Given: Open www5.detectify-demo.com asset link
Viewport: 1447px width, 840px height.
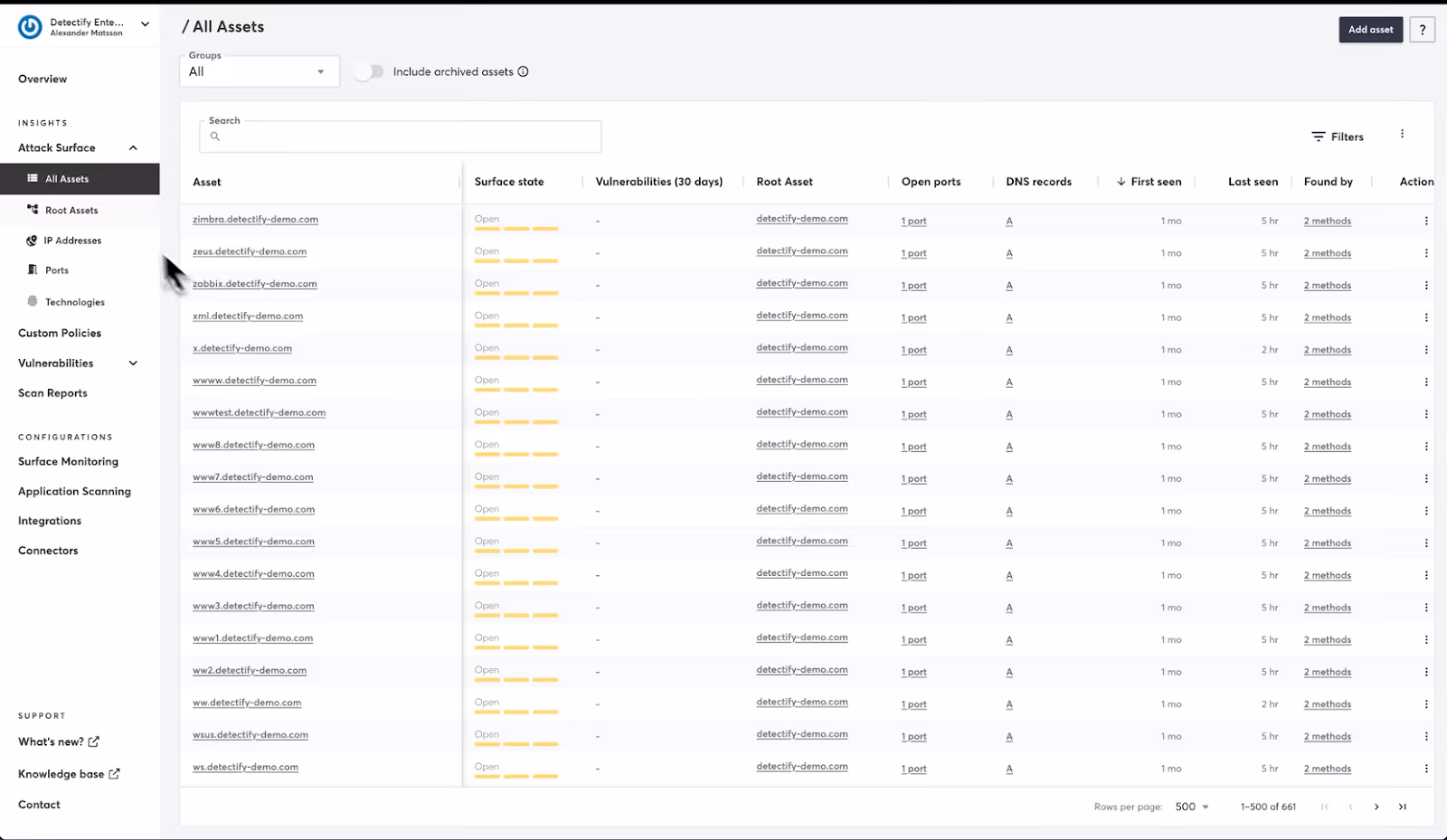Looking at the screenshot, I should pyautogui.click(x=253, y=542).
